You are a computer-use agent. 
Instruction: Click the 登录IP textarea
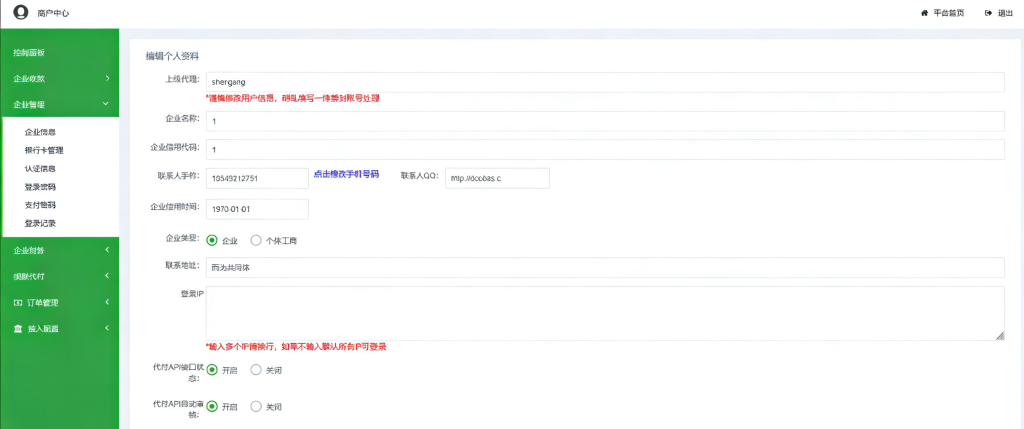605,313
